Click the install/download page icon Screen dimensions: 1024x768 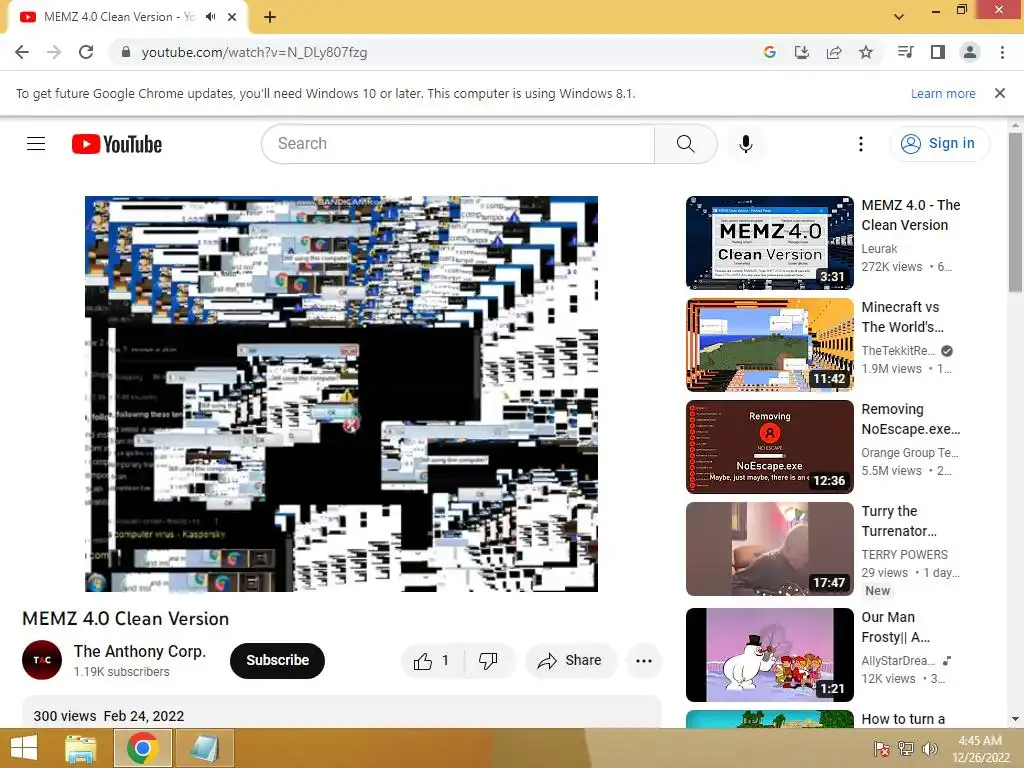point(801,52)
